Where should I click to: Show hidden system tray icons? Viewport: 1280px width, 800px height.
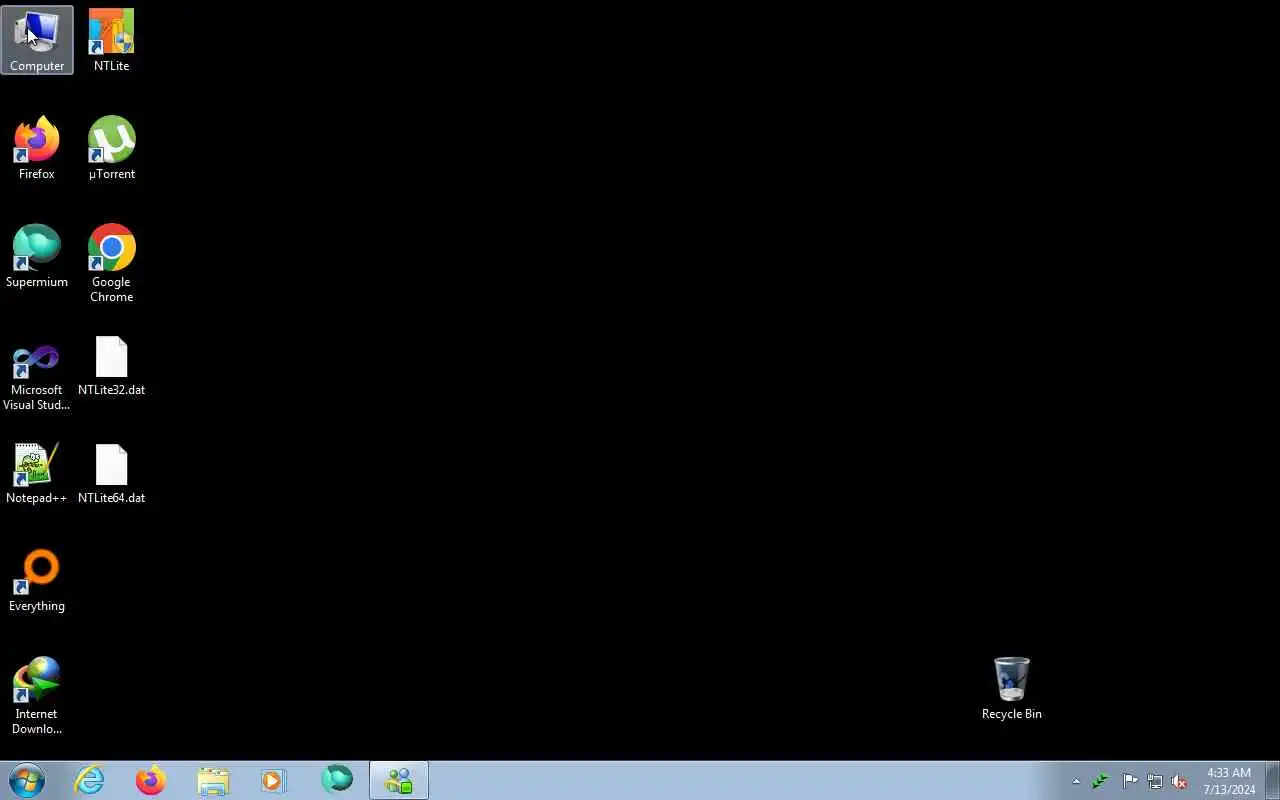tap(1076, 781)
